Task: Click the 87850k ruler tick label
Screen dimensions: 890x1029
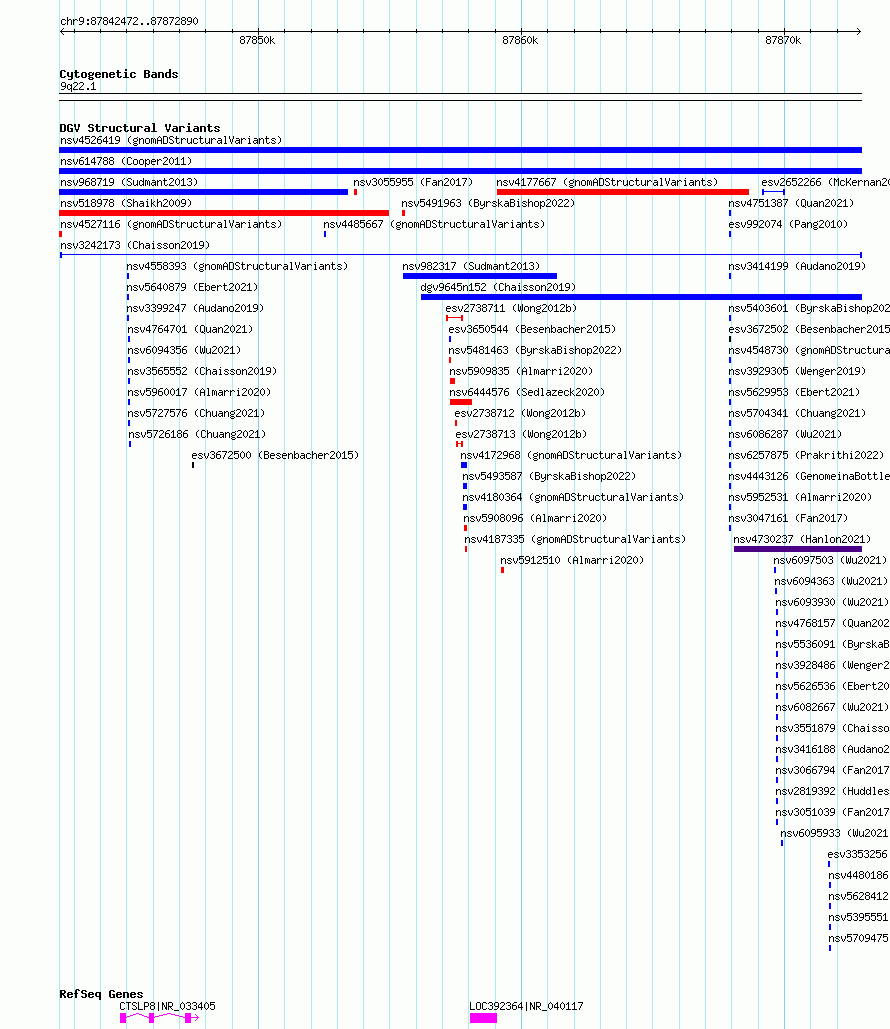Action: pyautogui.click(x=257, y=40)
